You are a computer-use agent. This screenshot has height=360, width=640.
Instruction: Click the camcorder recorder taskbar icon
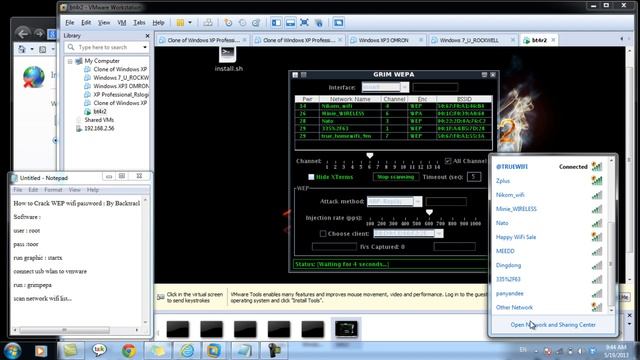pyautogui.click(x=274, y=351)
